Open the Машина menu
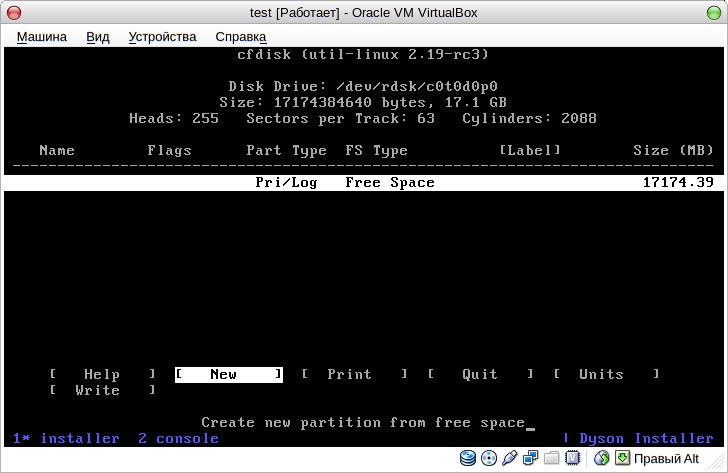728x473 pixels. pos(42,37)
